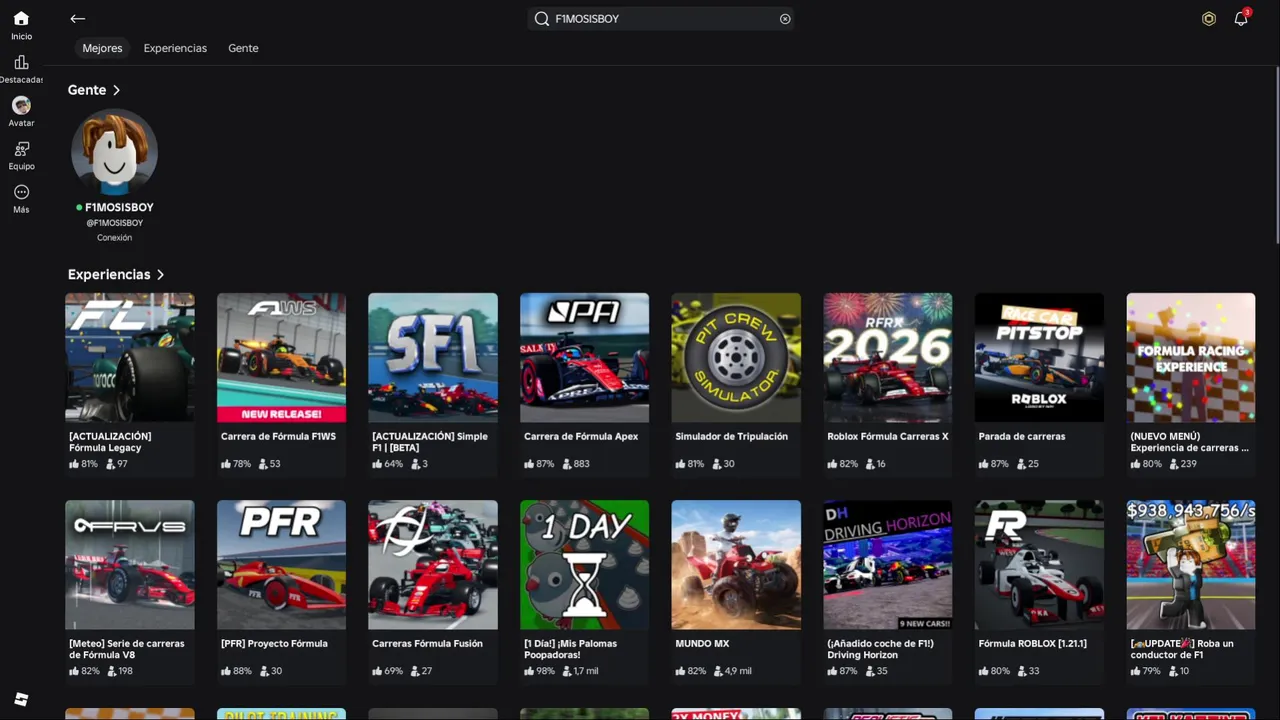The height and width of the screenshot is (720, 1280).
Task: Click F1MOSISBOY username link
Action: (119, 207)
